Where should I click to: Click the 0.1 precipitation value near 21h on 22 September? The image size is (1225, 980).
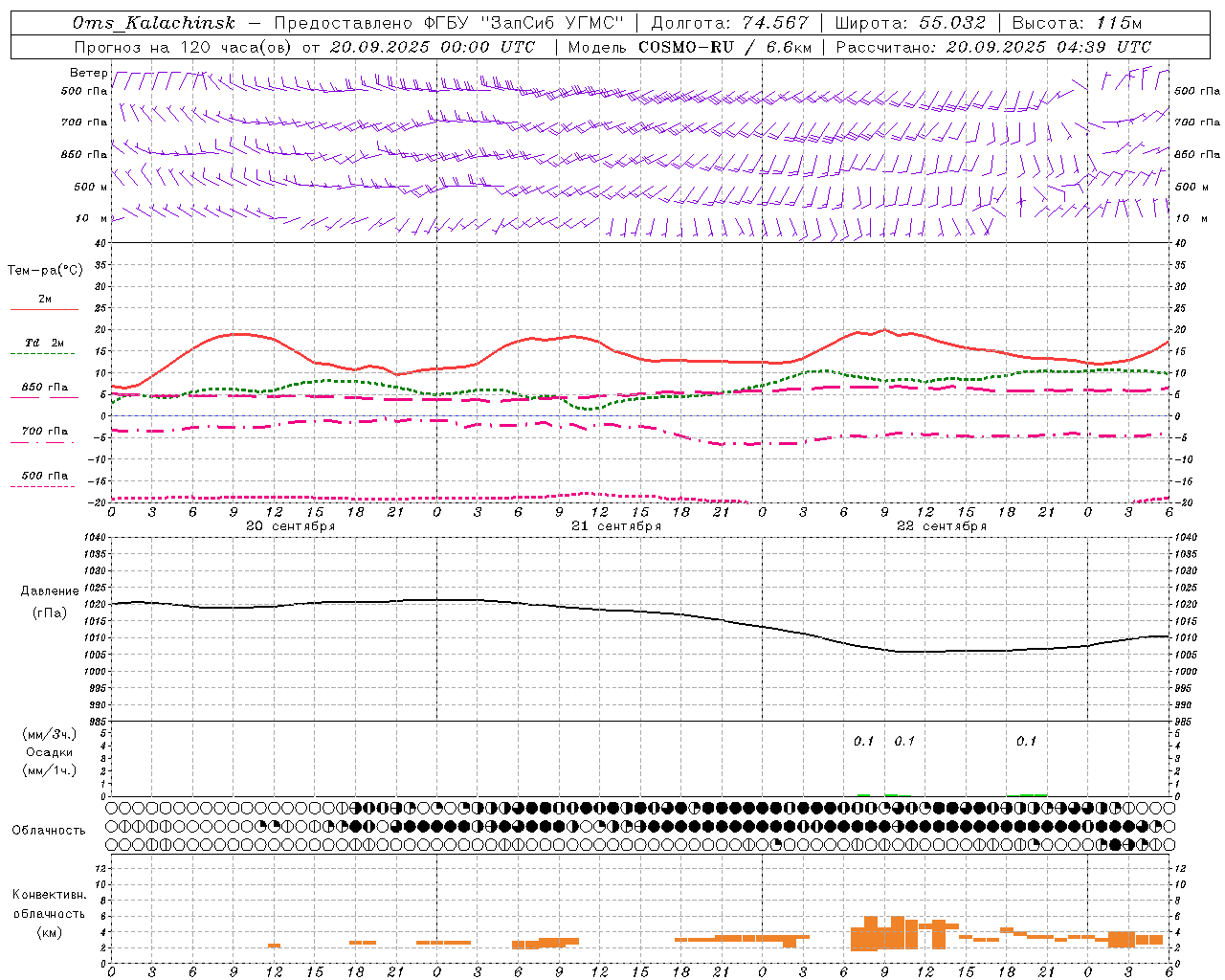pyautogui.click(x=1026, y=741)
